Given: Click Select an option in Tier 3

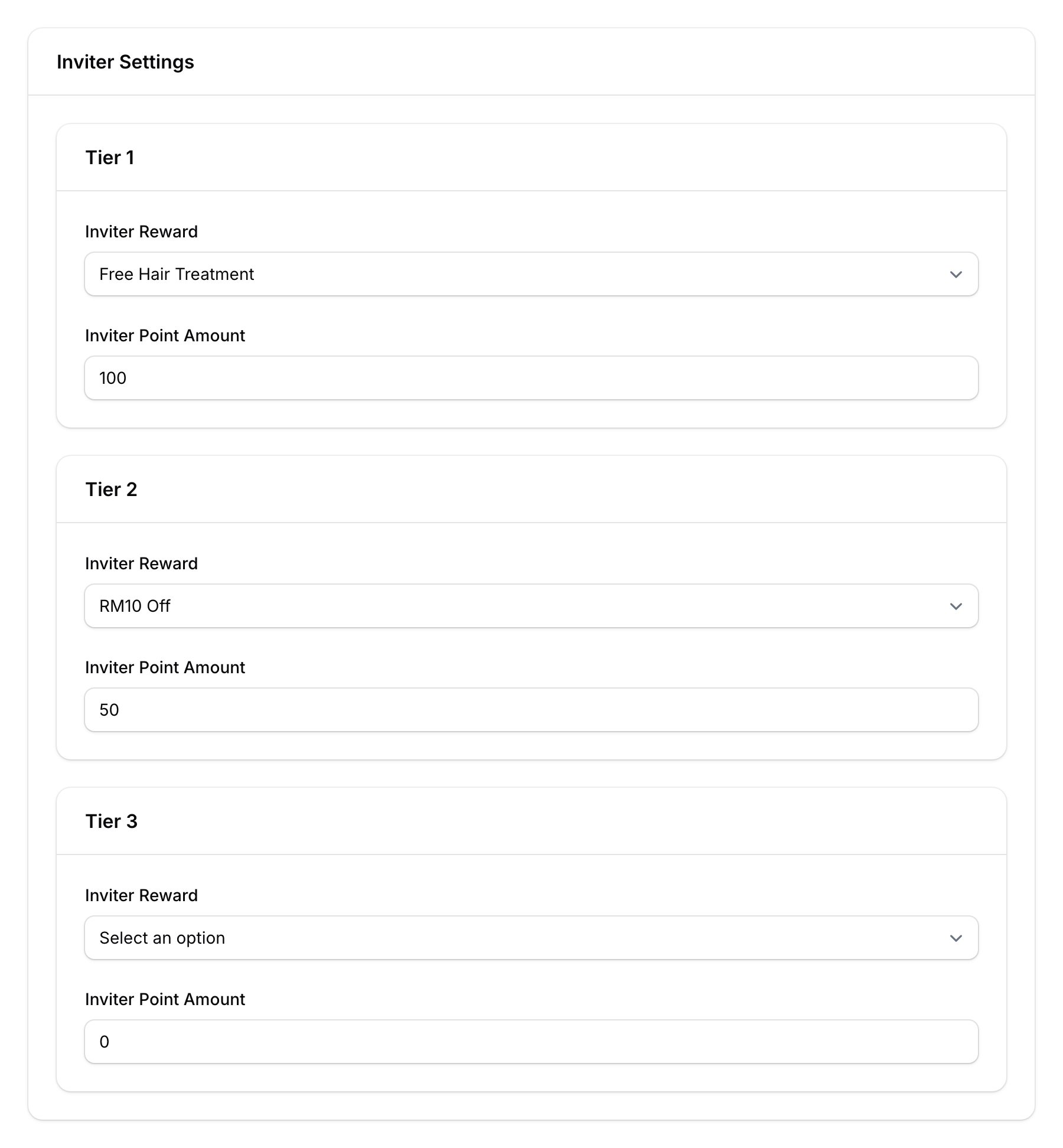Looking at the screenshot, I should [x=162, y=938].
